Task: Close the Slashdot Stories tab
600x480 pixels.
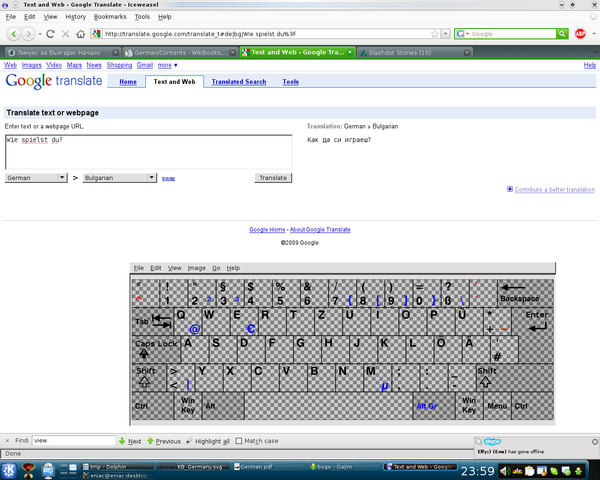Action: coord(467,53)
